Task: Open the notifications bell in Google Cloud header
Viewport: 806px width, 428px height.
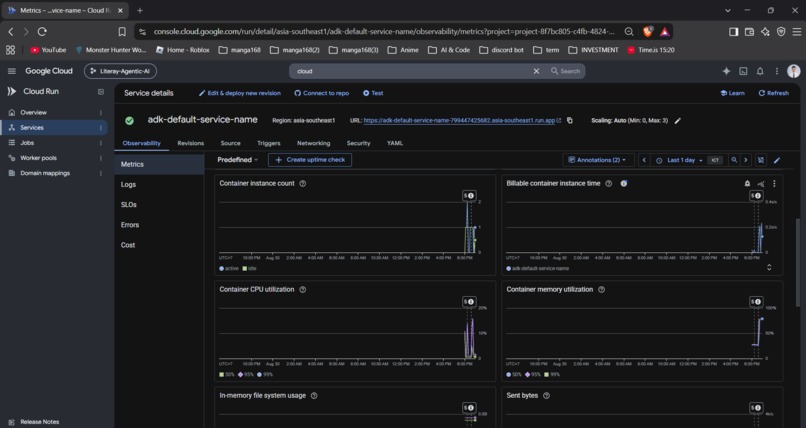Action: 760,71
